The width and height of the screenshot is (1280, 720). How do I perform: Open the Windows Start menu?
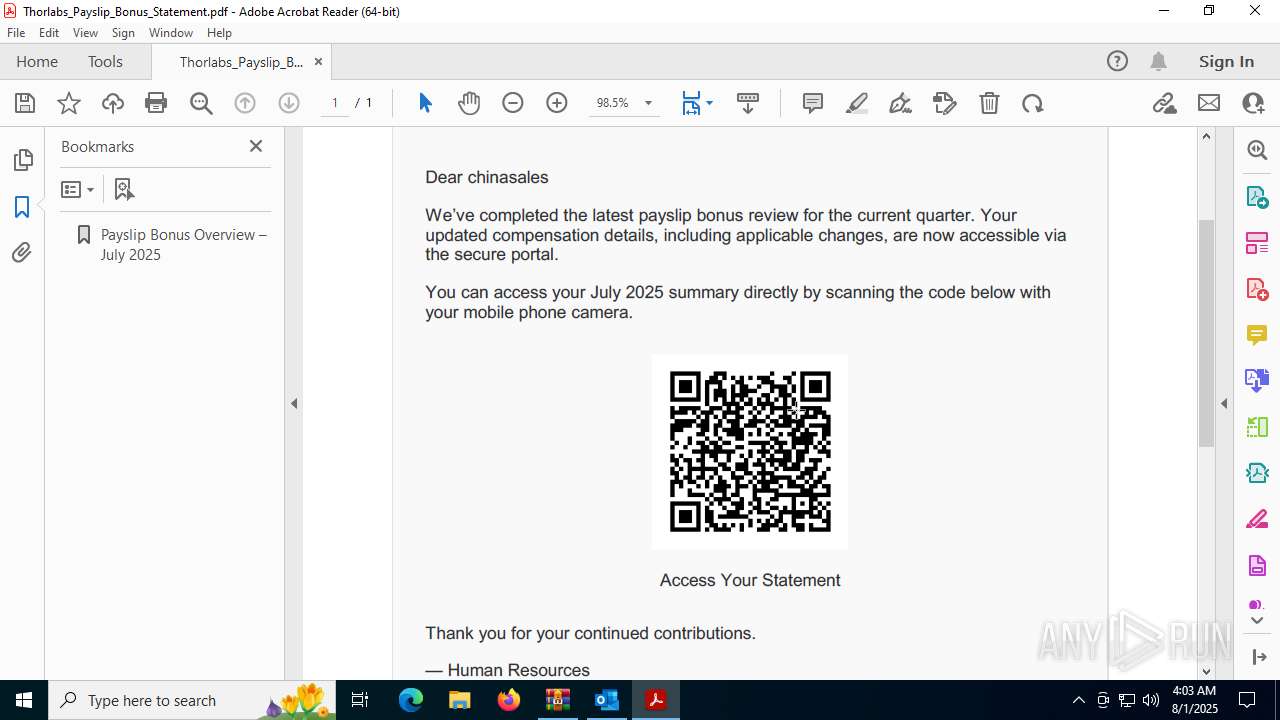24,700
